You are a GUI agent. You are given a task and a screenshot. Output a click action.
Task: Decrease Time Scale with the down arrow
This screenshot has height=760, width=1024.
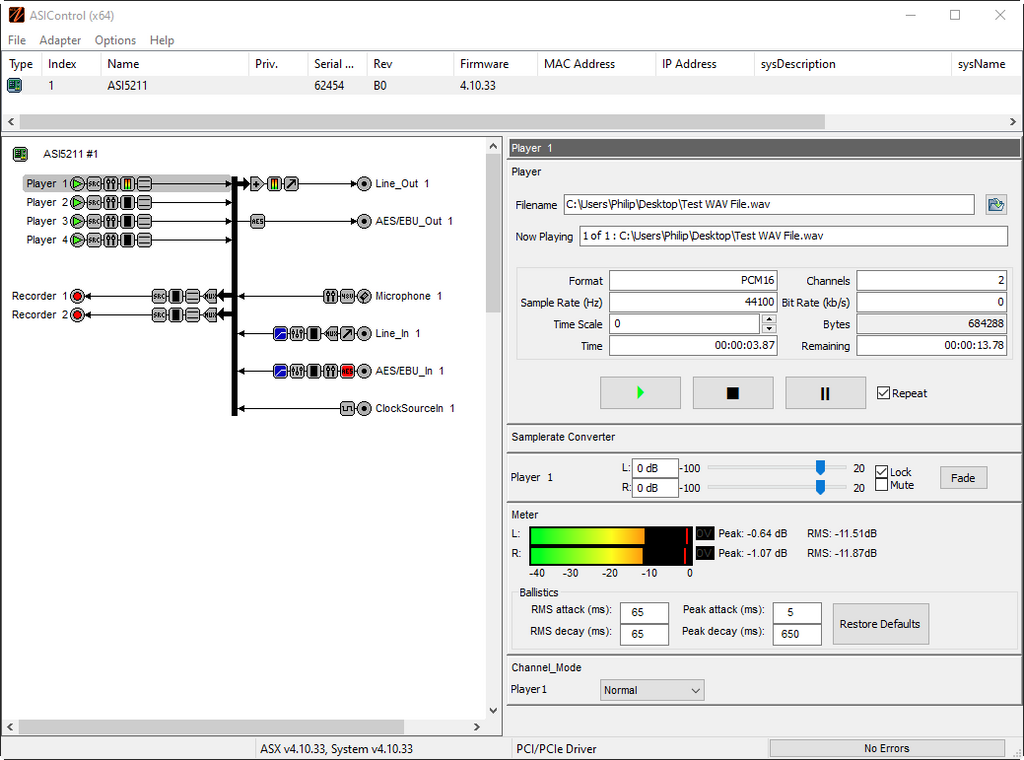(769, 329)
